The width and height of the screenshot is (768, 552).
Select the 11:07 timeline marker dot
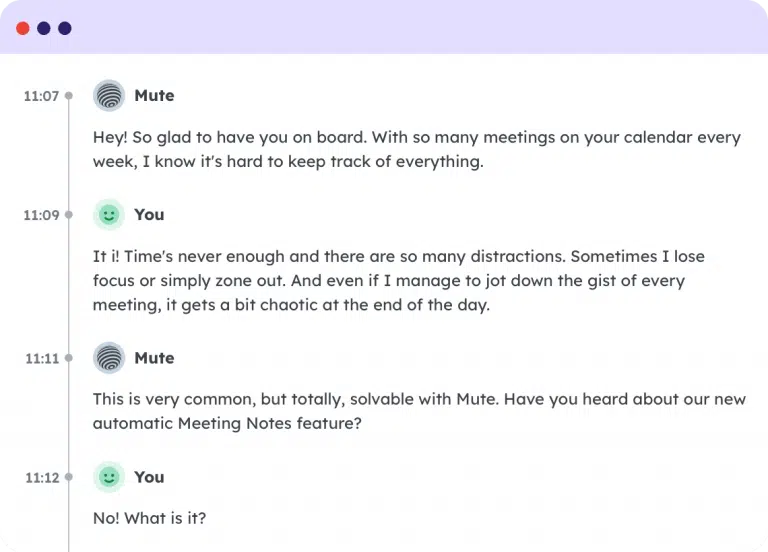coord(69,96)
